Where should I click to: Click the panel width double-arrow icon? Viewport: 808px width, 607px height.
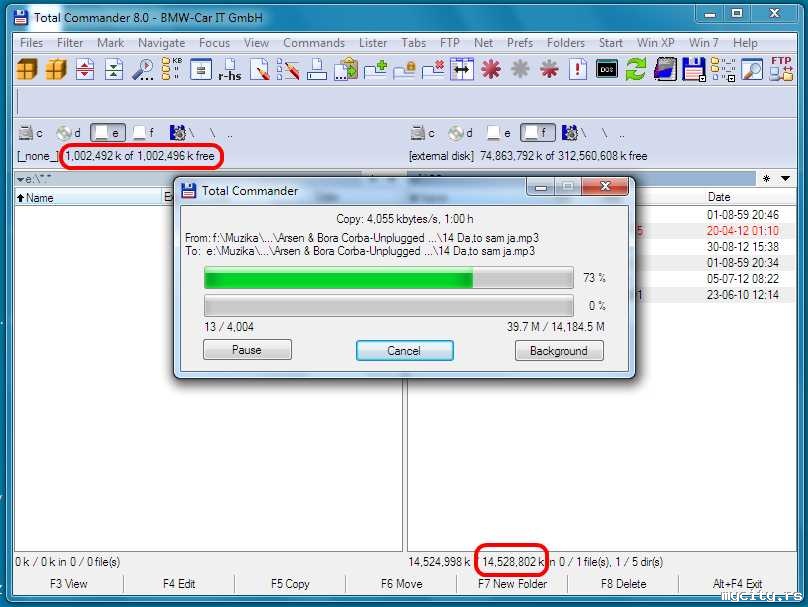tap(462, 69)
